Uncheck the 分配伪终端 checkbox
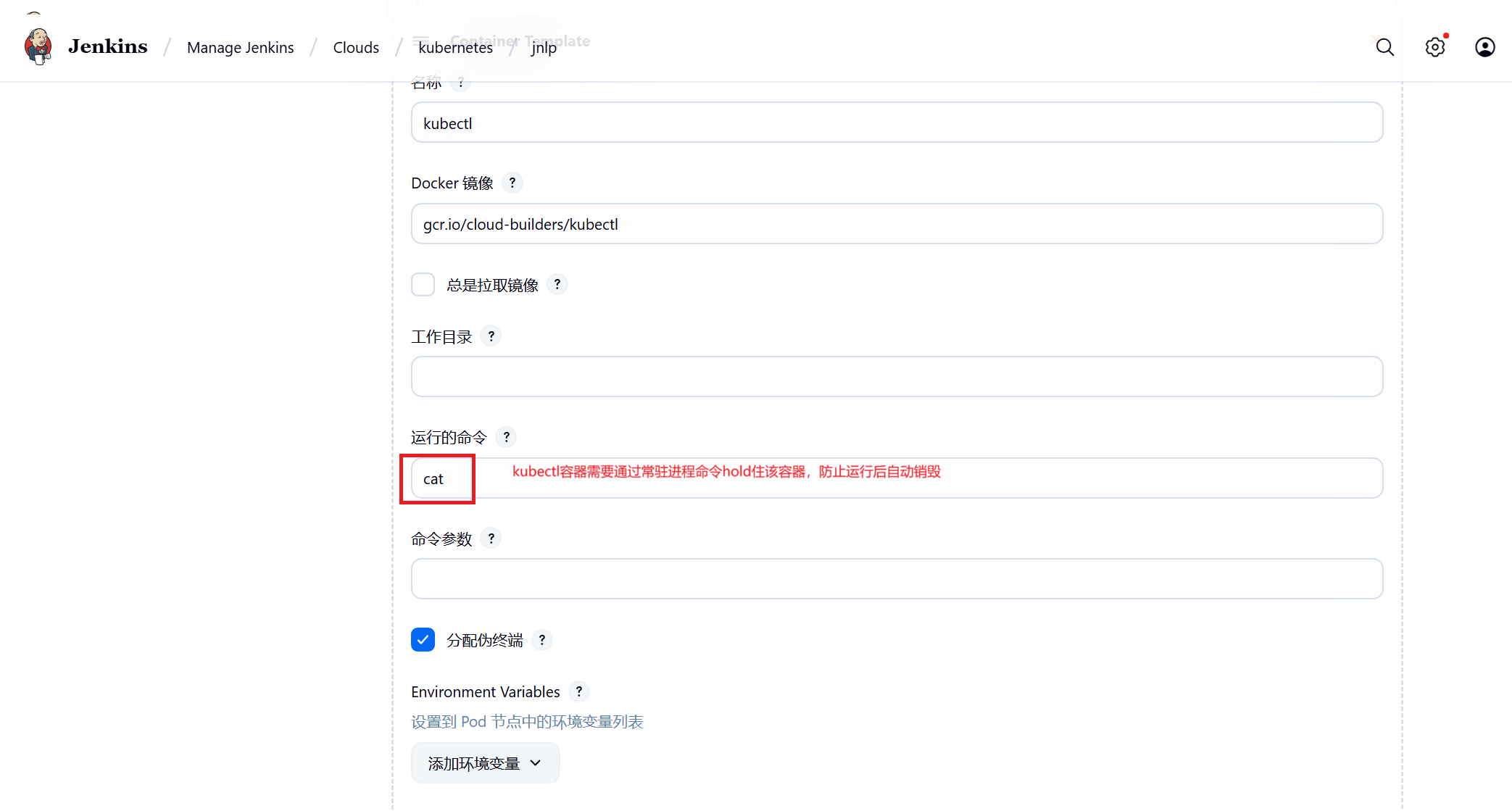 [423, 640]
